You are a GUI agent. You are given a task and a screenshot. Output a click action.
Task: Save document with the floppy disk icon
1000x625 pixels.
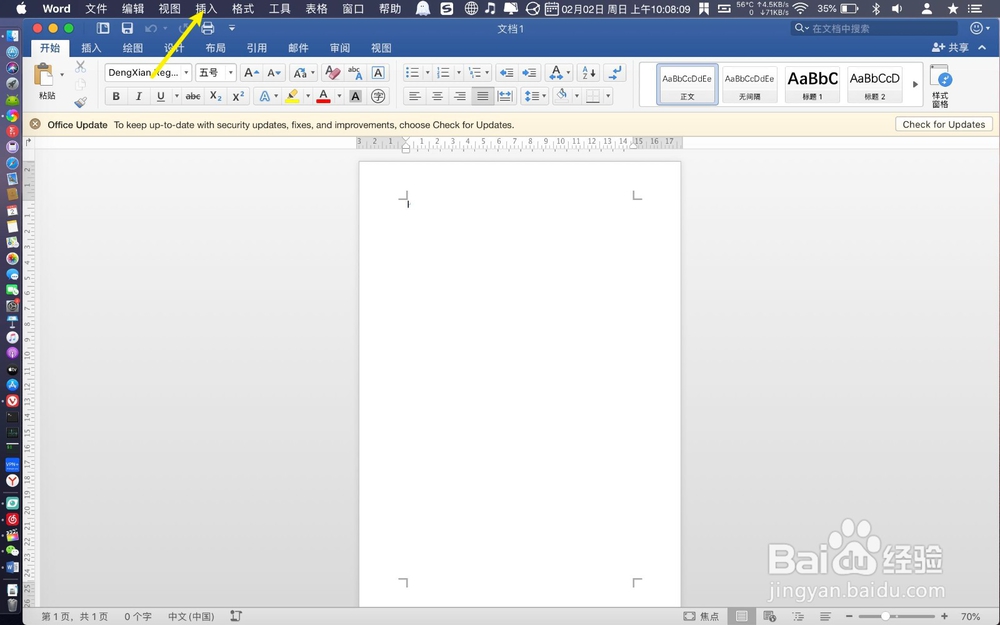[128, 28]
